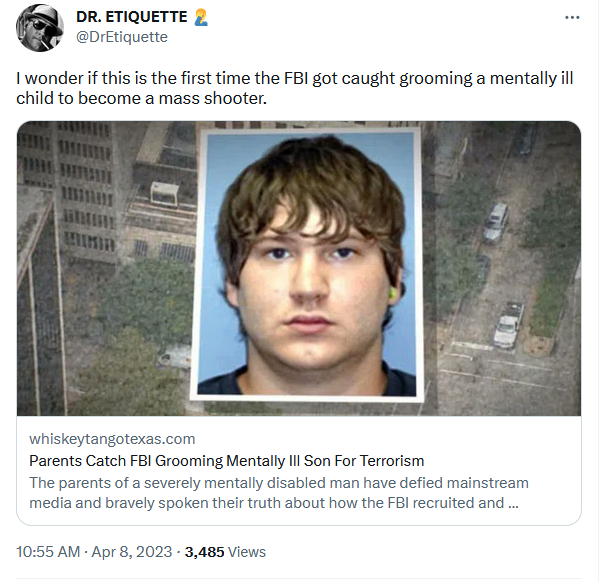Click the 'Views' label after the count
600x582 pixels.
pyautogui.click(x=247, y=552)
